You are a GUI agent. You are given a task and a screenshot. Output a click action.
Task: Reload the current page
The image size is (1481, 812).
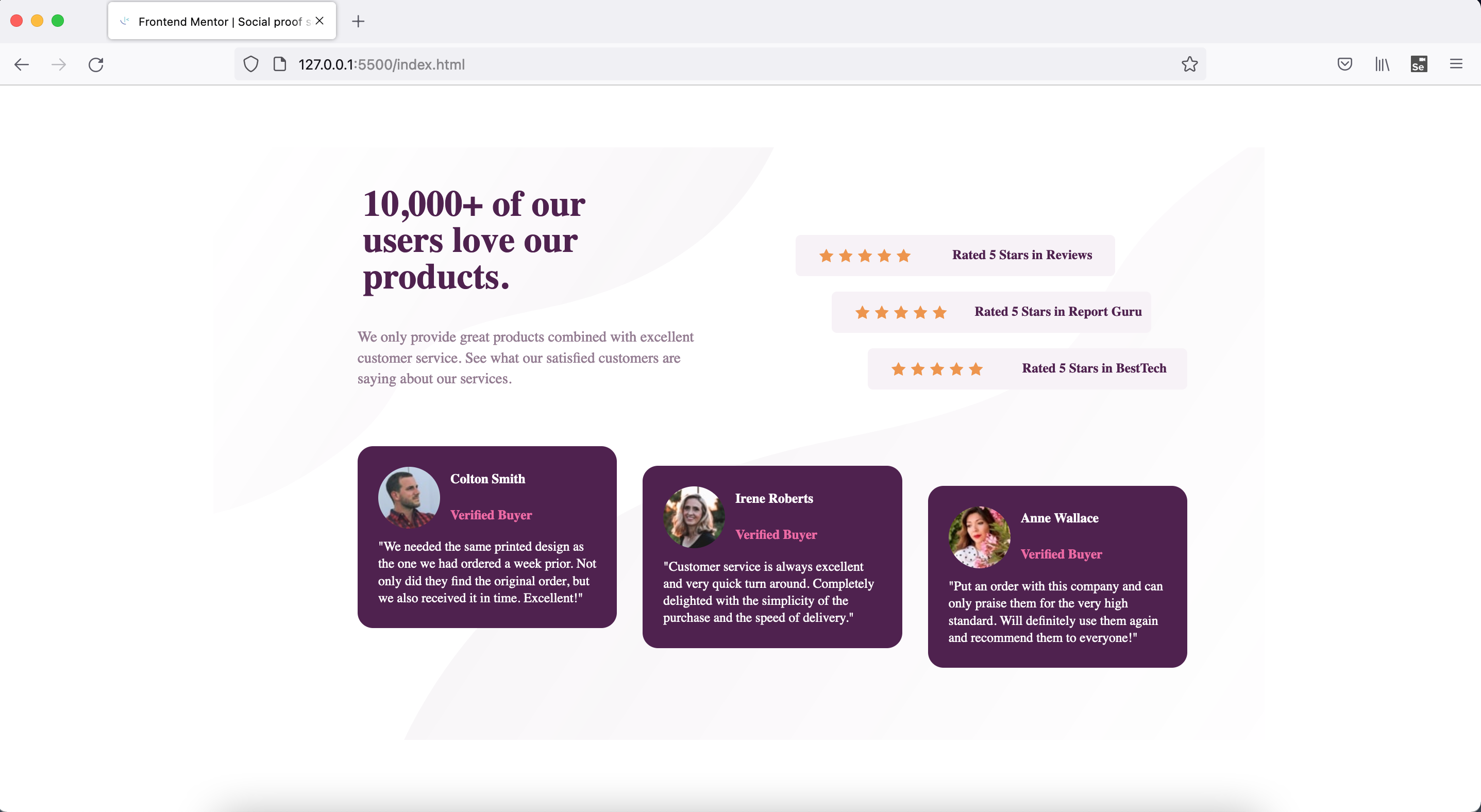click(x=96, y=64)
